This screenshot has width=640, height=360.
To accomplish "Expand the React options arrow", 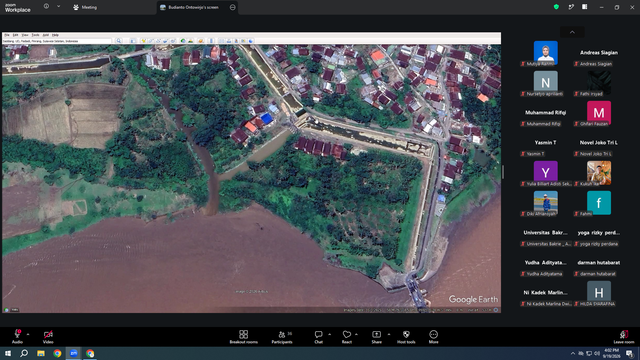I will [356, 334].
